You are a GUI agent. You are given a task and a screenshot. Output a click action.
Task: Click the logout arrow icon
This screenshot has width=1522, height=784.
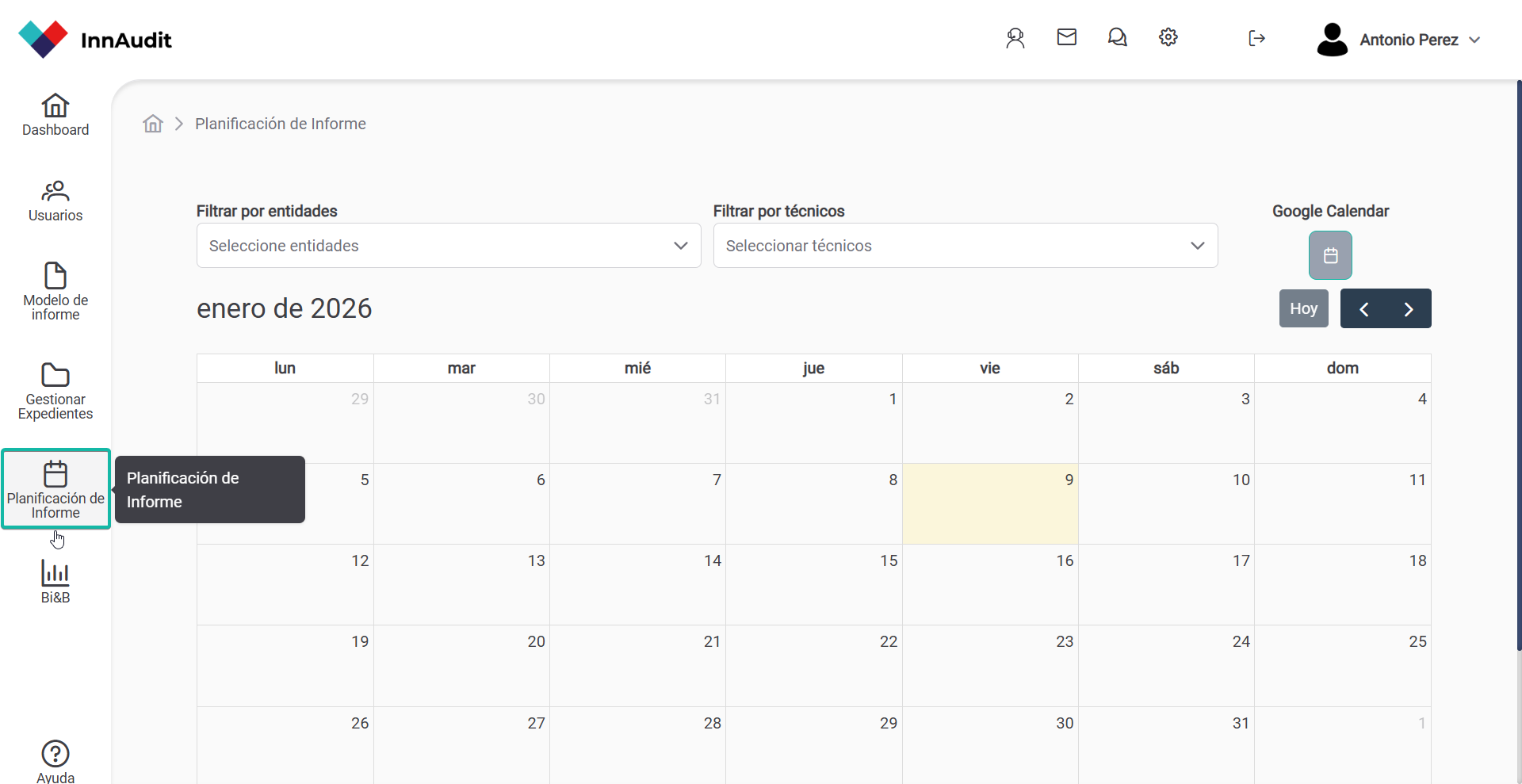coord(1256,38)
